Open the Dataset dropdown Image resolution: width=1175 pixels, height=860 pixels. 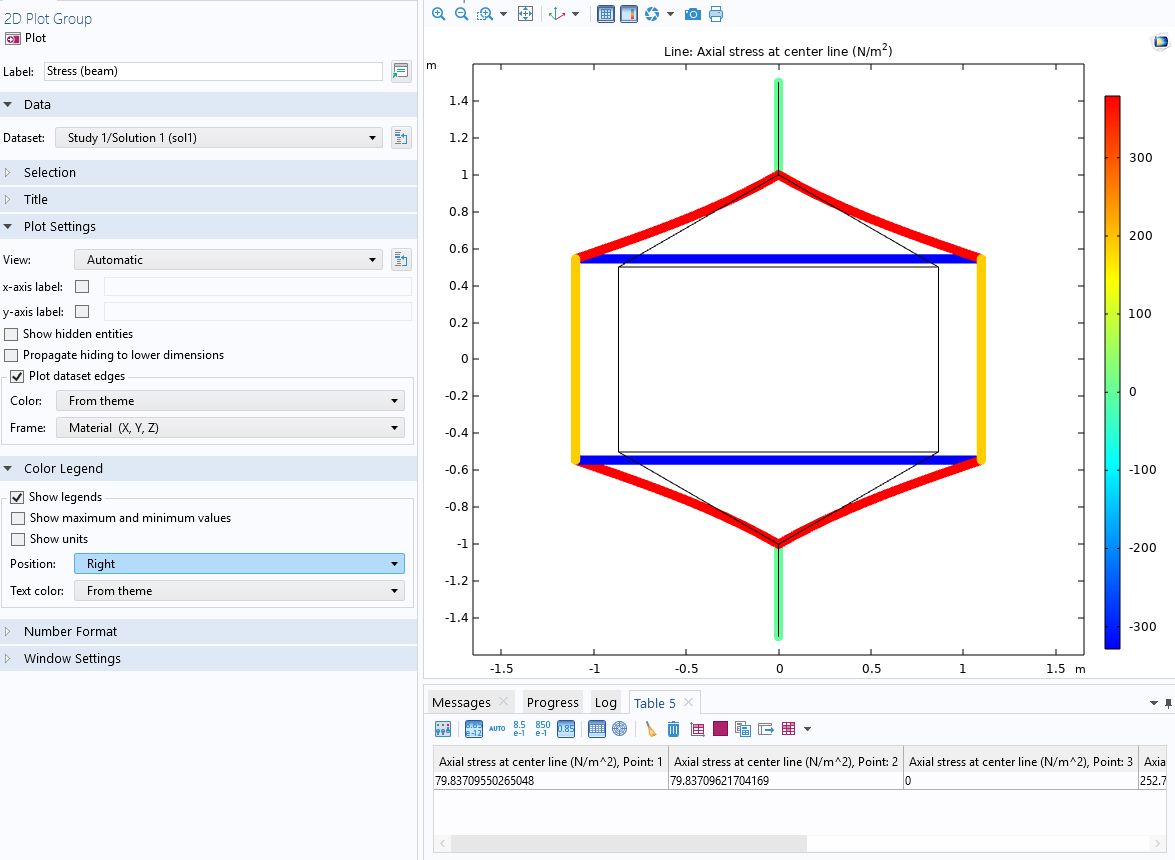pos(219,138)
